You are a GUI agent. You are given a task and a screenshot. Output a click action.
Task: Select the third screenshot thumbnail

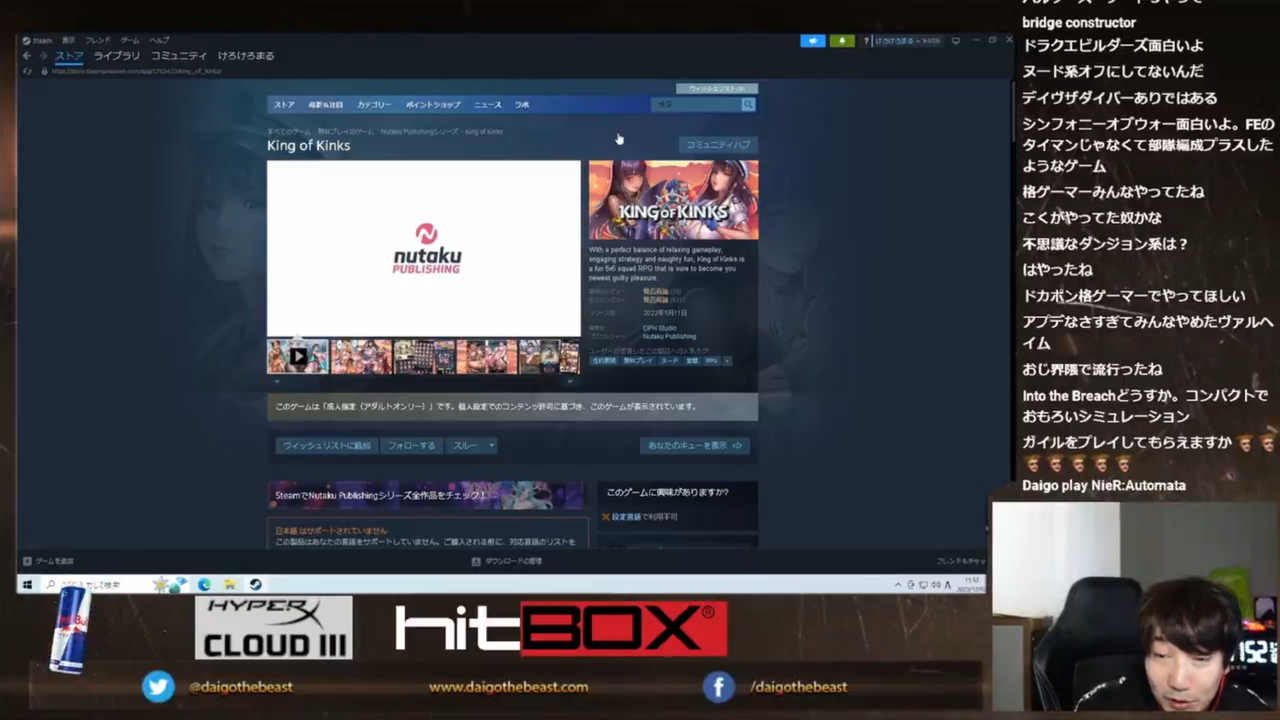pos(424,356)
